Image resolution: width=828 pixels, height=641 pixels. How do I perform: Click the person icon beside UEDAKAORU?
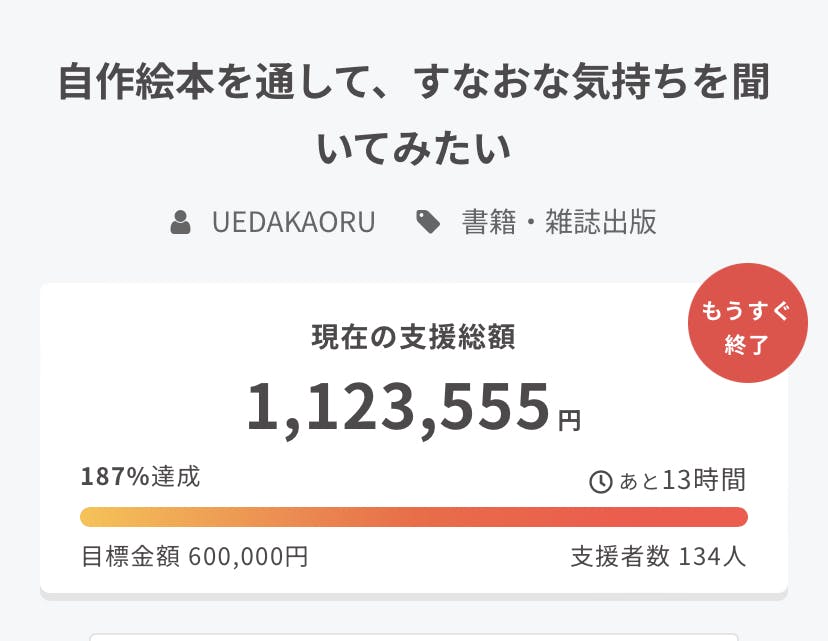click(x=181, y=222)
